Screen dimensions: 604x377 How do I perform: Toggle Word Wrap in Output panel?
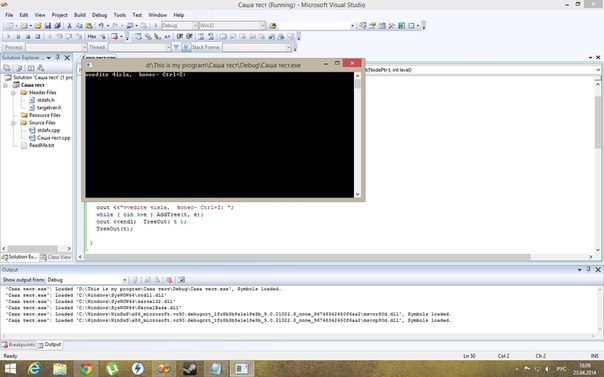(x=181, y=280)
